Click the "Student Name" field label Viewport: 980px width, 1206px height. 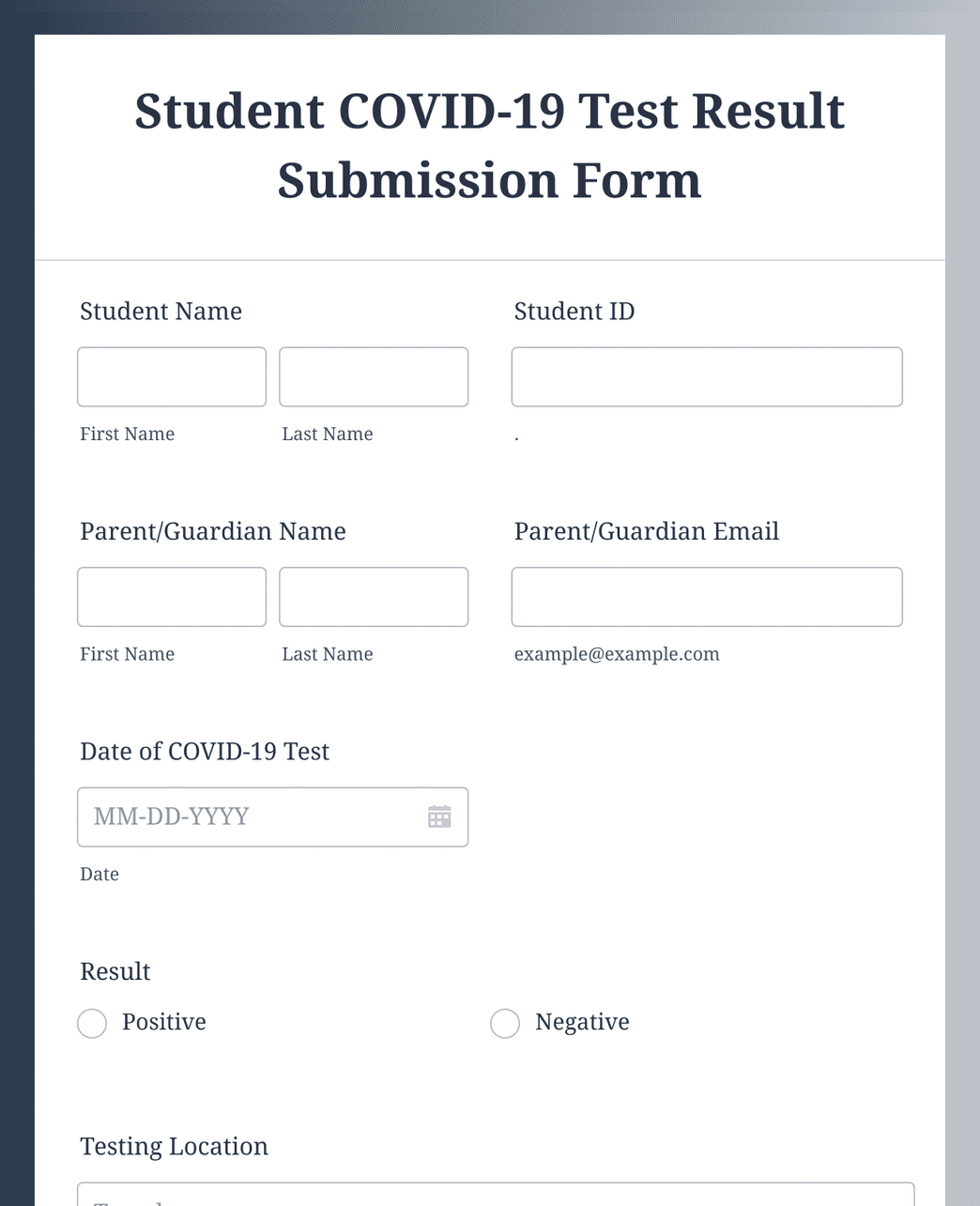161,312
